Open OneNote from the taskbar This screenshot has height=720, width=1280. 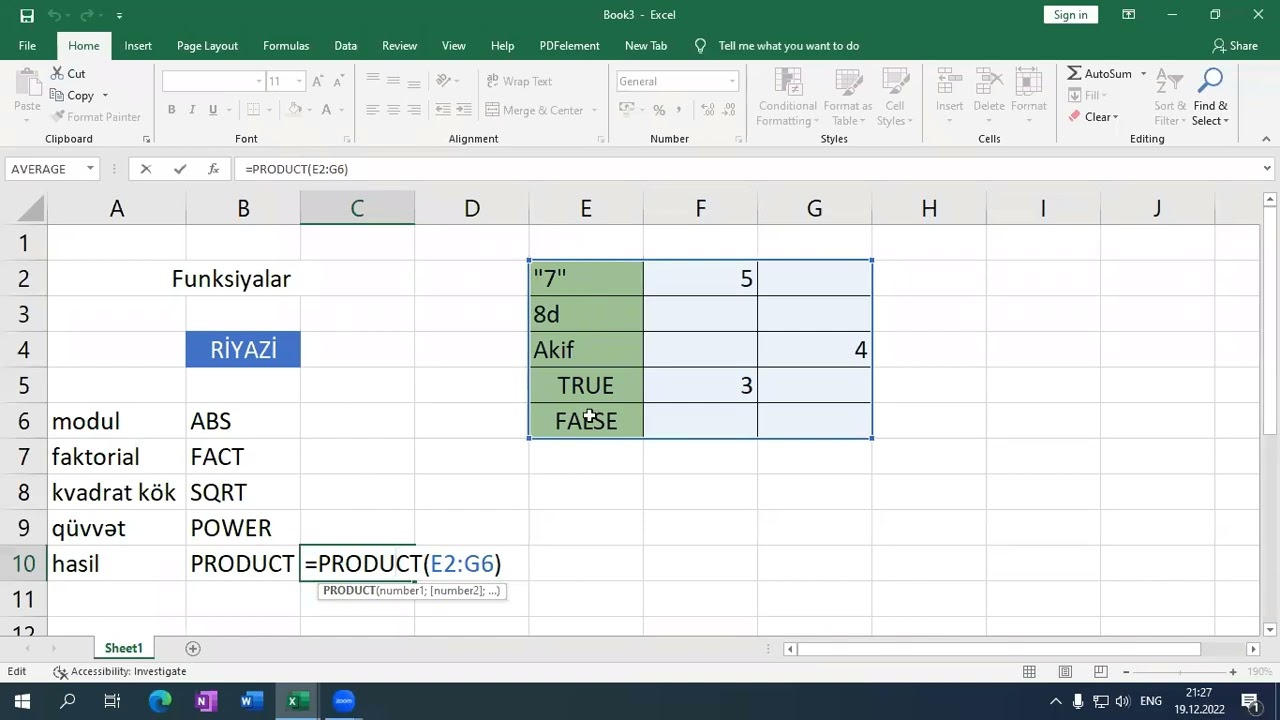pos(206,701)
